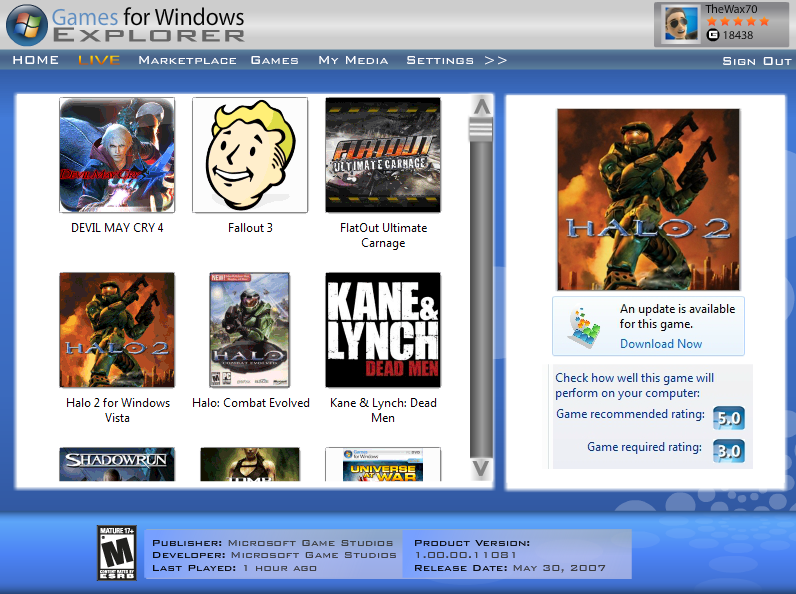The height and width of the screenshot is (594, 796).
Task: Click the scrollbar track below thumb
Action: pyautogui.click(x=481, y=300)
